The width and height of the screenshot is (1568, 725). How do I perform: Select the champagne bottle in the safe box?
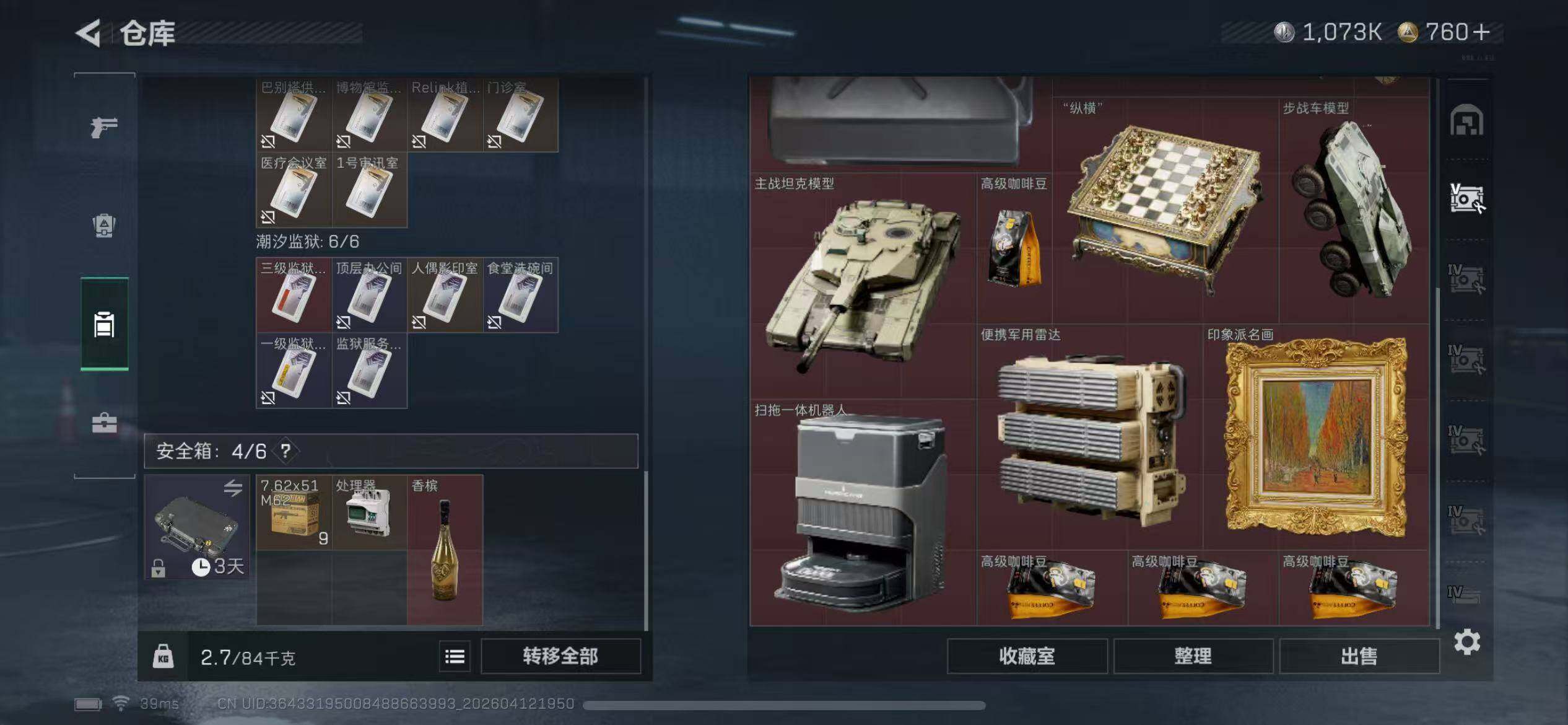tap(445, 550)
